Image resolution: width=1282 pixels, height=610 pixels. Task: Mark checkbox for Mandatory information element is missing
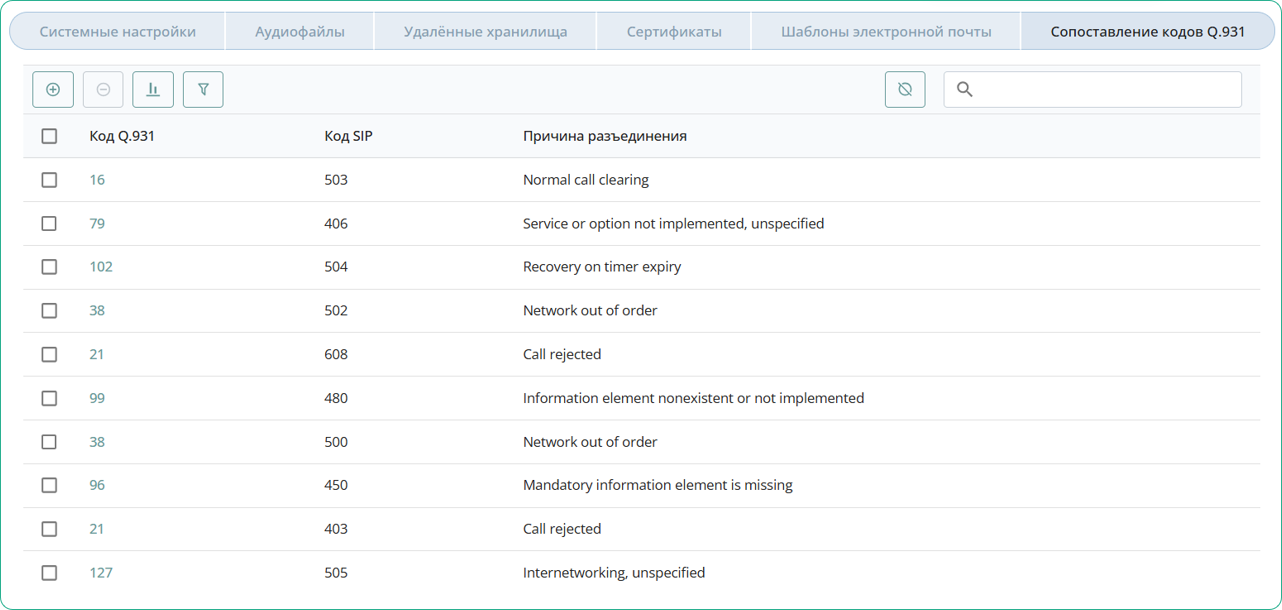[x=49, y=485]
